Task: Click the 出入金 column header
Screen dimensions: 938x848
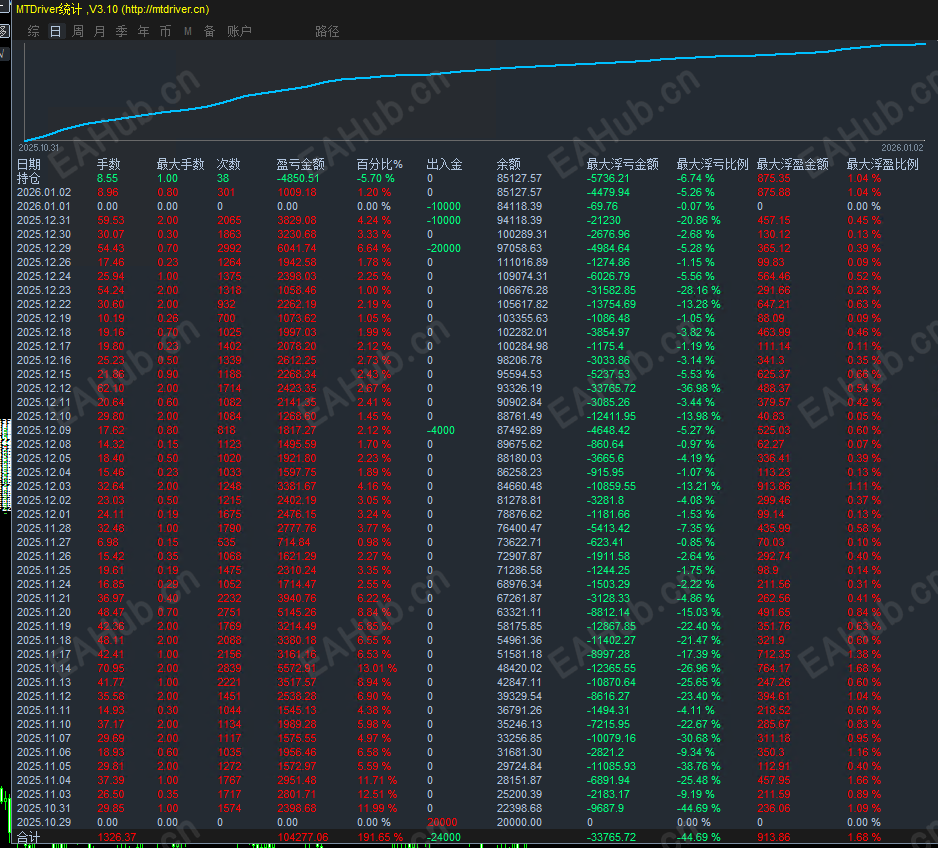Action: [444, 164]
